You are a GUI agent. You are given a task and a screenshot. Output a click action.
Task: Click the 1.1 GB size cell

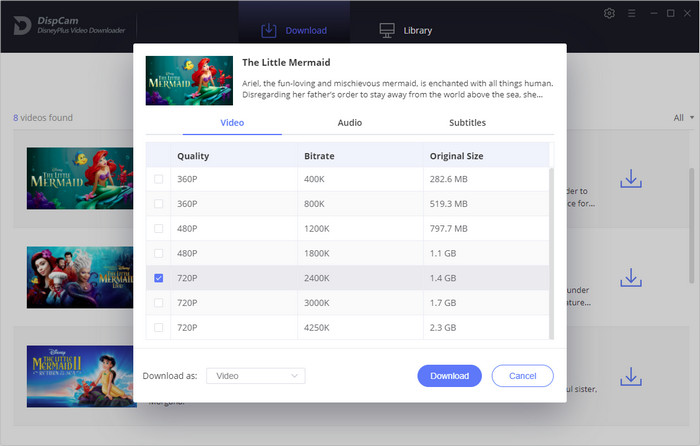tap(443, 253)
